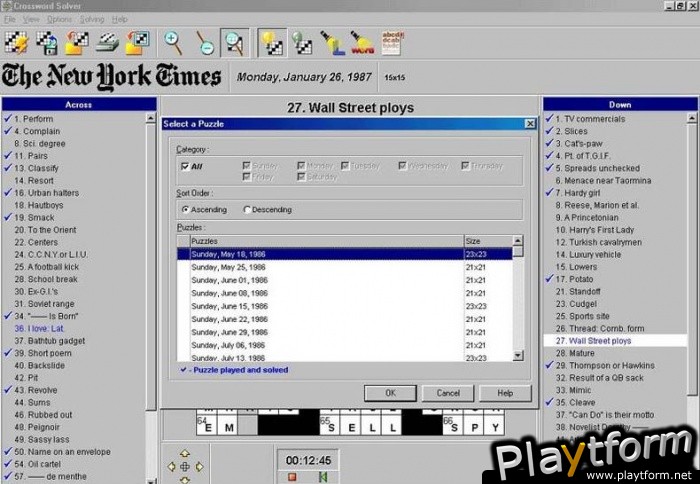Click the center cross of the navigation pad
This screenshot has height=484, width=700.
point(185,467)
